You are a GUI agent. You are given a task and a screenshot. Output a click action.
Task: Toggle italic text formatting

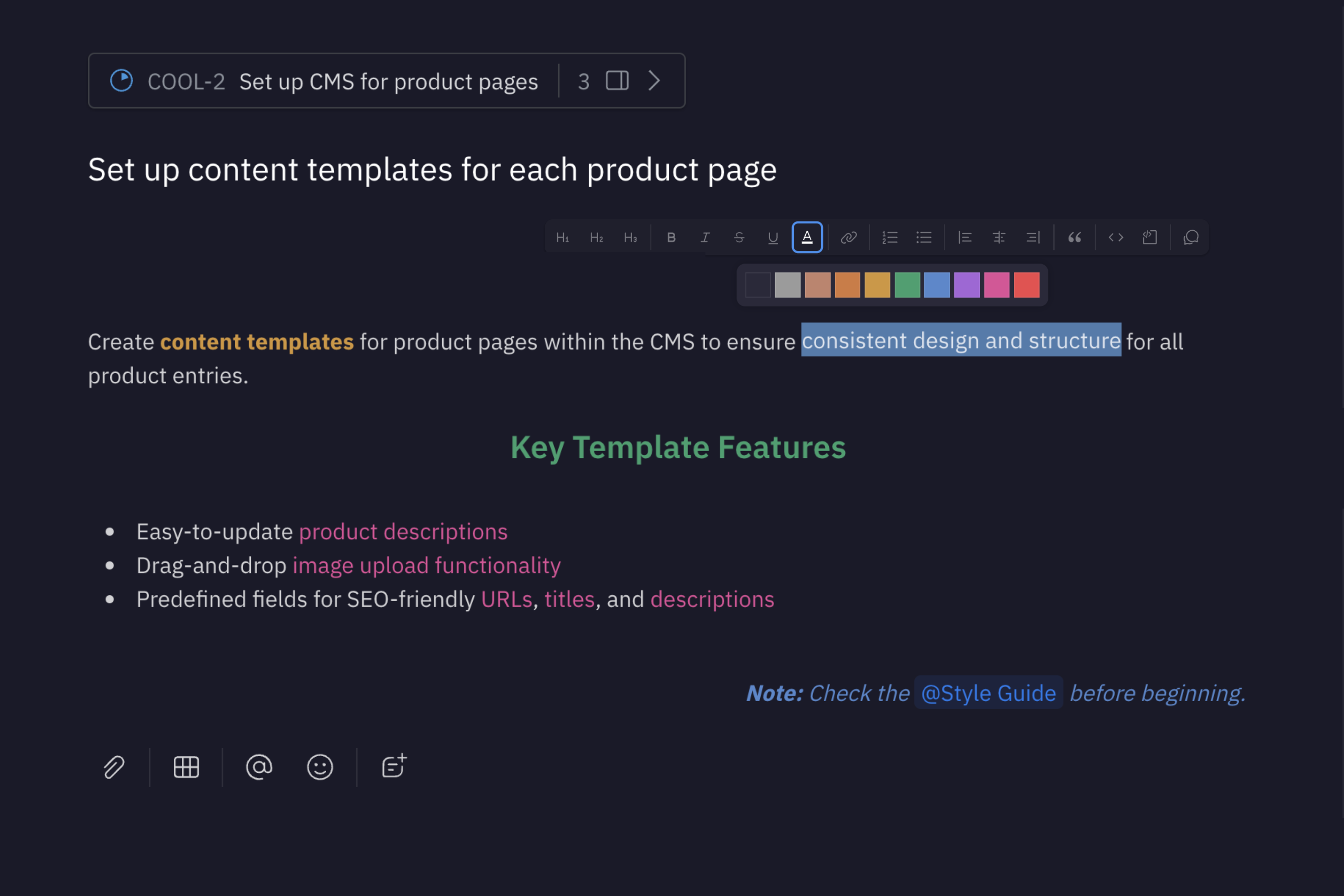pyautogui.click(x=705, y=237)
